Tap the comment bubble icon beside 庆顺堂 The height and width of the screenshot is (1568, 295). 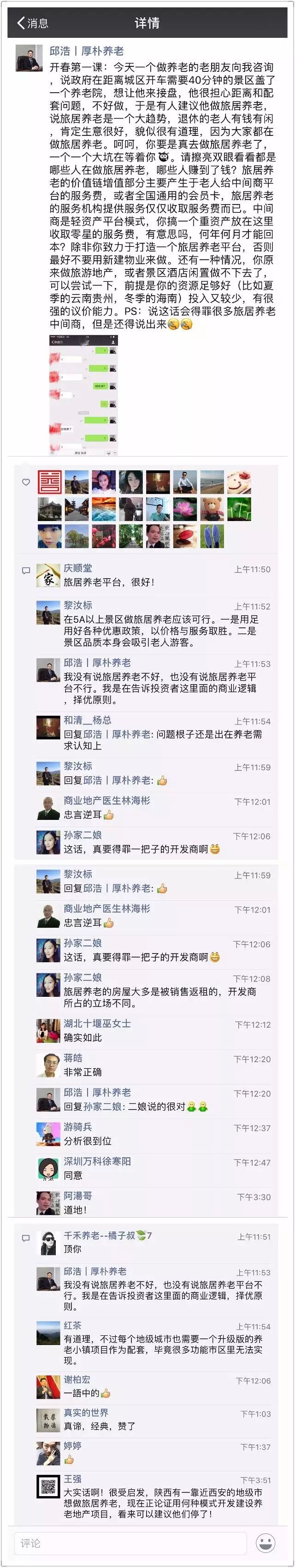point(26,571)
